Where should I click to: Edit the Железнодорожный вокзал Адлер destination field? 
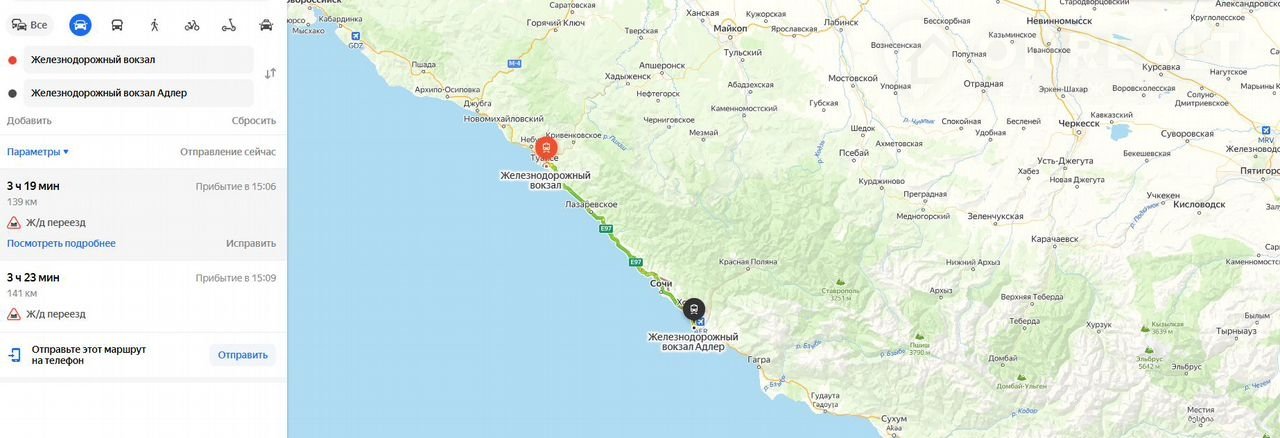(x=139, y=93)
